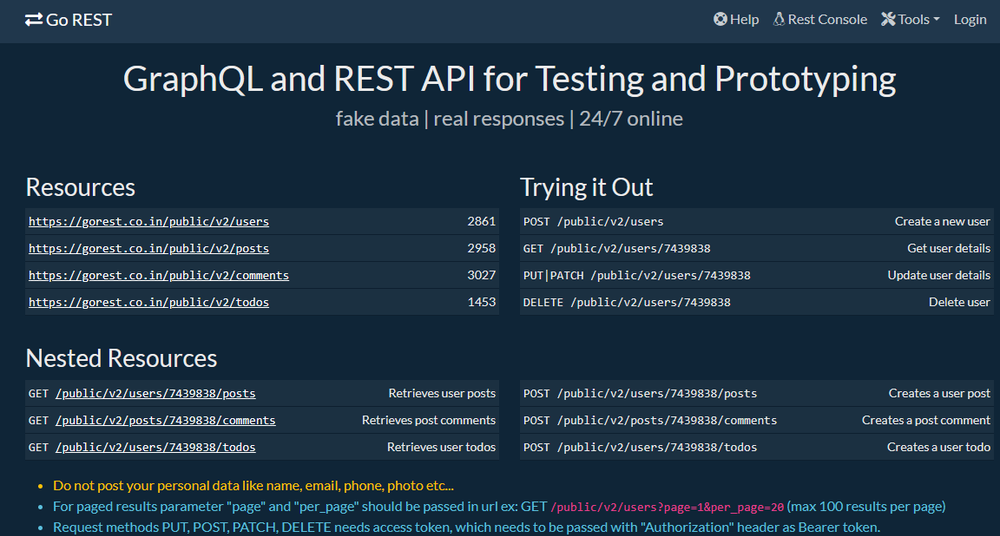This screenshot has width=1000, height=536.
Task: Open the Go REST home link
Action: [69, 20]
